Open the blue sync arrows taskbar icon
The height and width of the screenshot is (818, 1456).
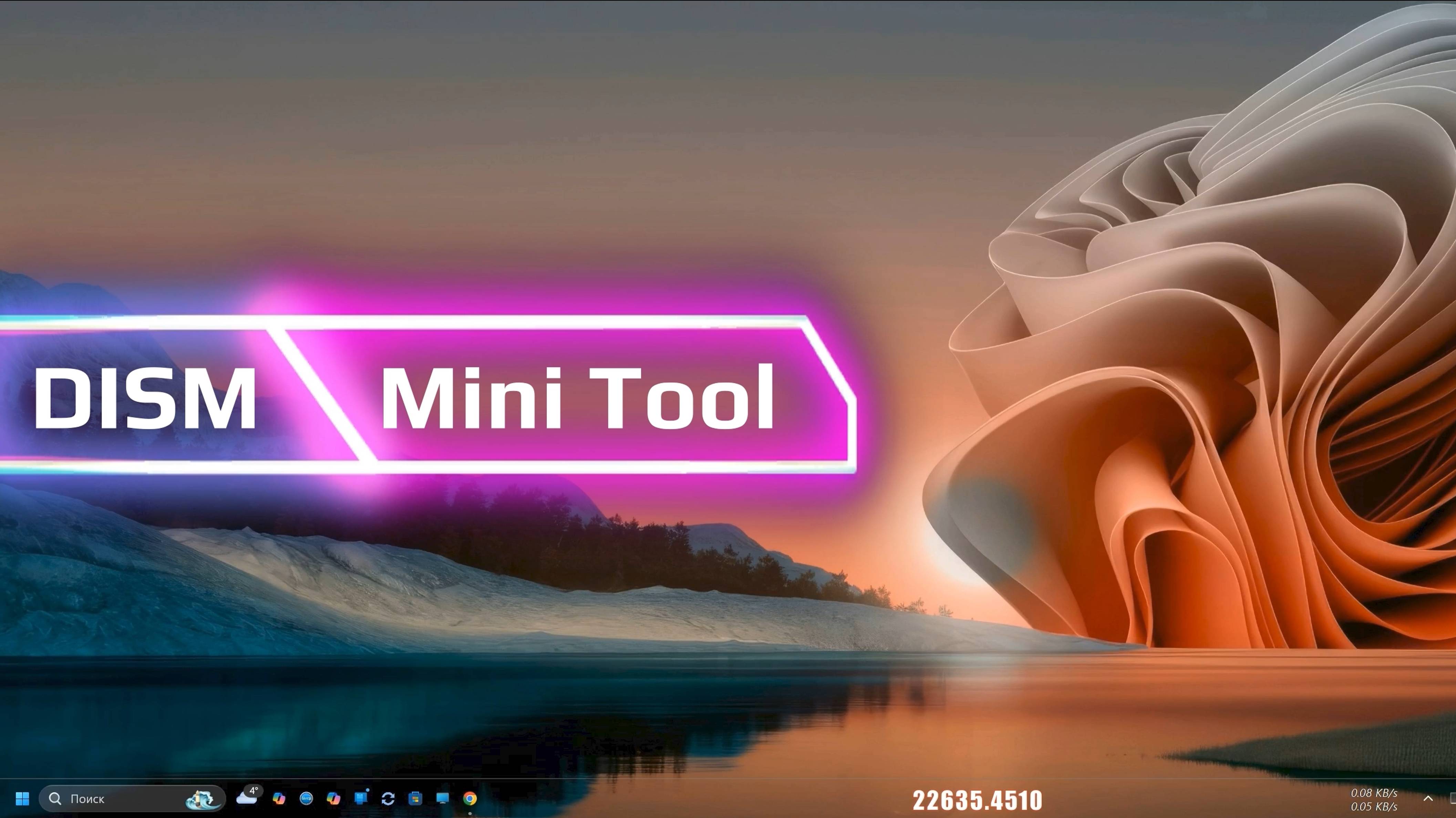pyautogui.click(x=388, y=798)
